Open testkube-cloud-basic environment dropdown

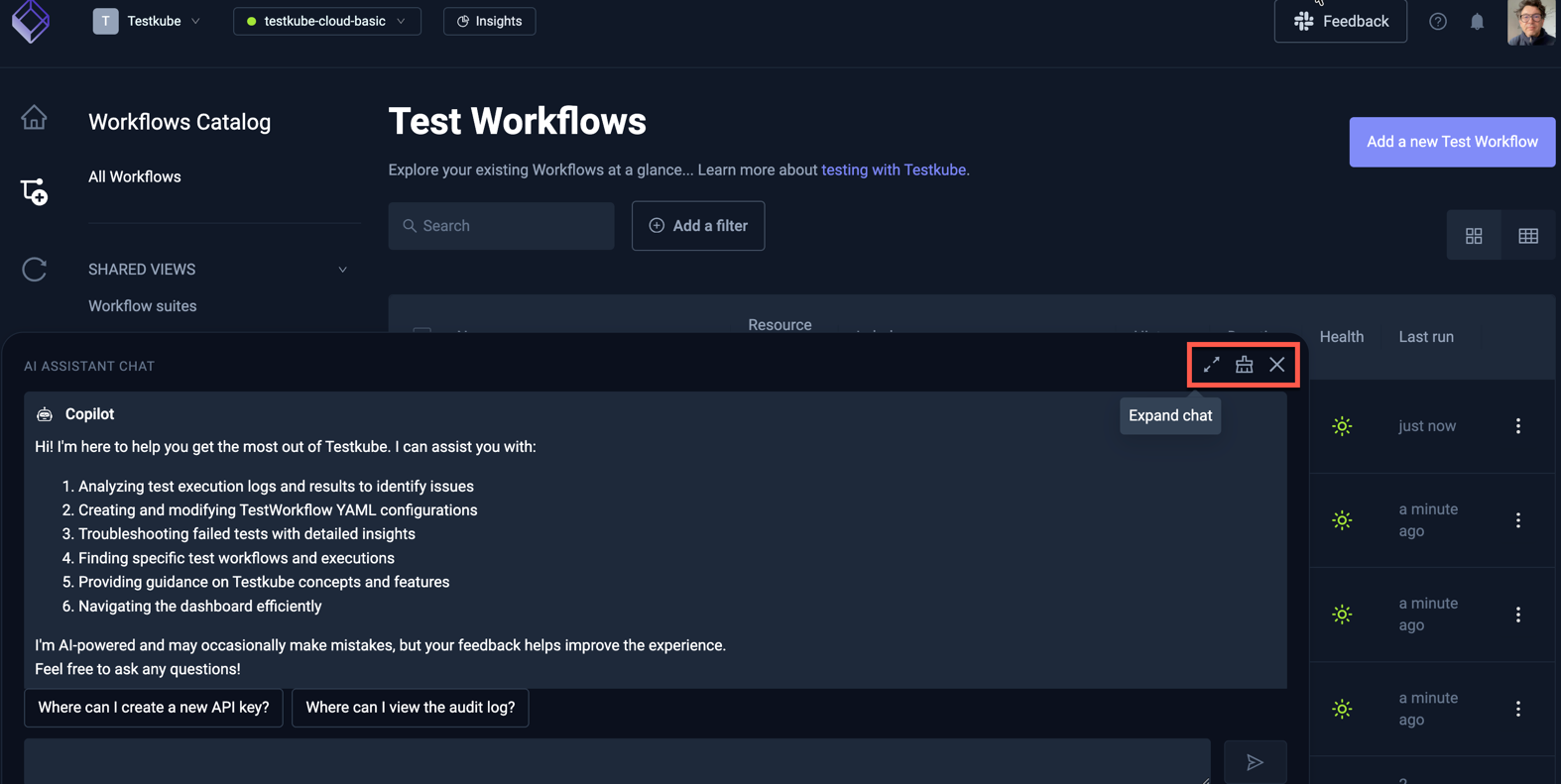click(x=326, y=21)
